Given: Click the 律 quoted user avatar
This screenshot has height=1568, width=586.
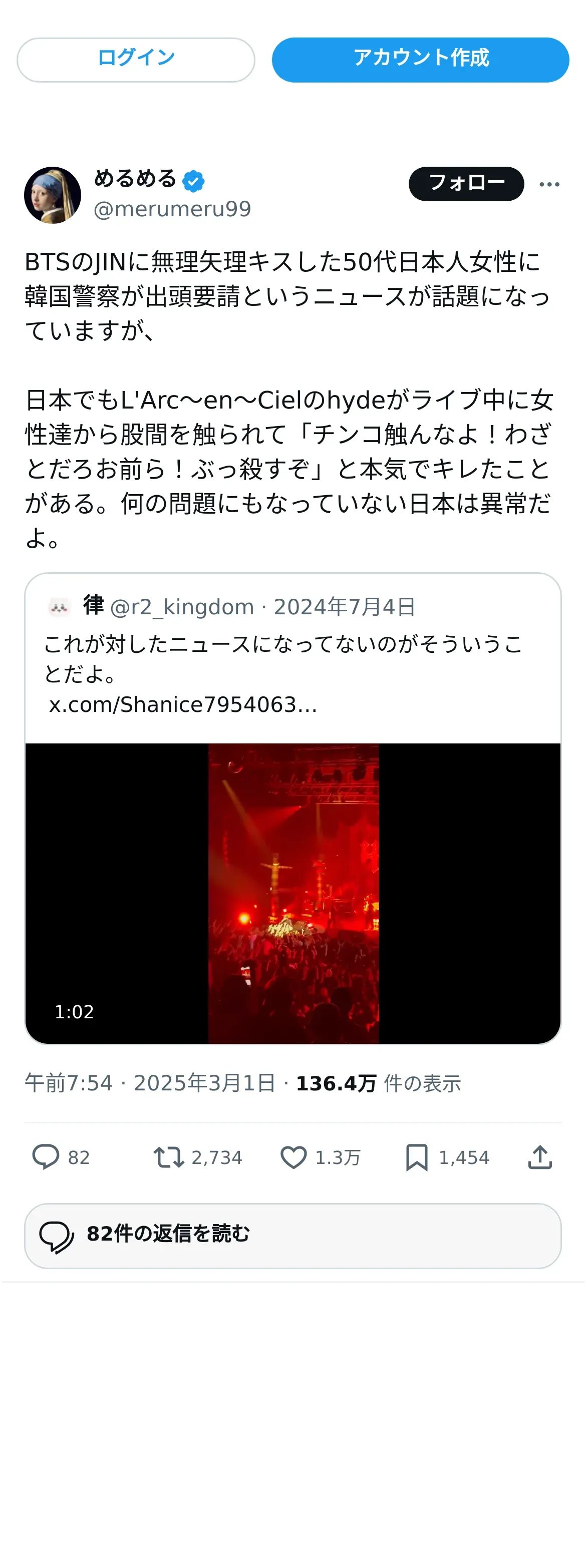Looking at the screenshot, I should pyautogui.click(x=59, y=607).
